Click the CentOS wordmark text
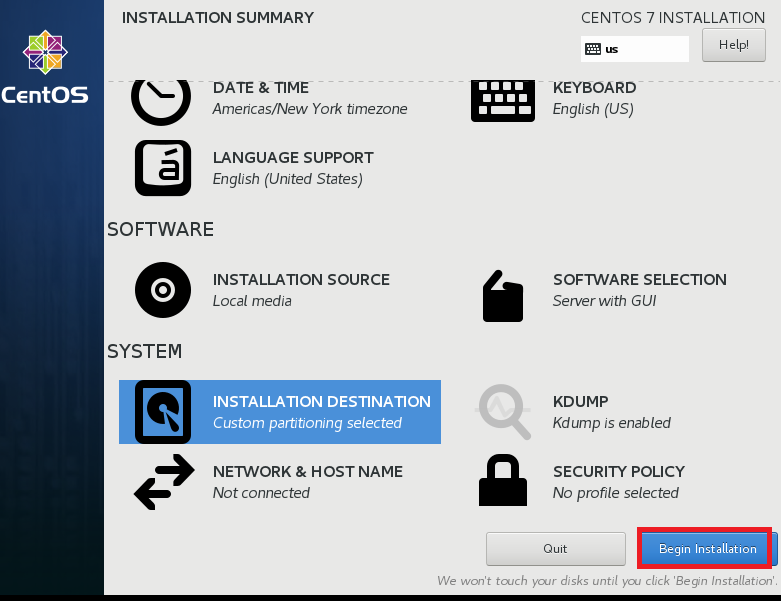Viewport: 781px width, 601px height. pos(45,95)
